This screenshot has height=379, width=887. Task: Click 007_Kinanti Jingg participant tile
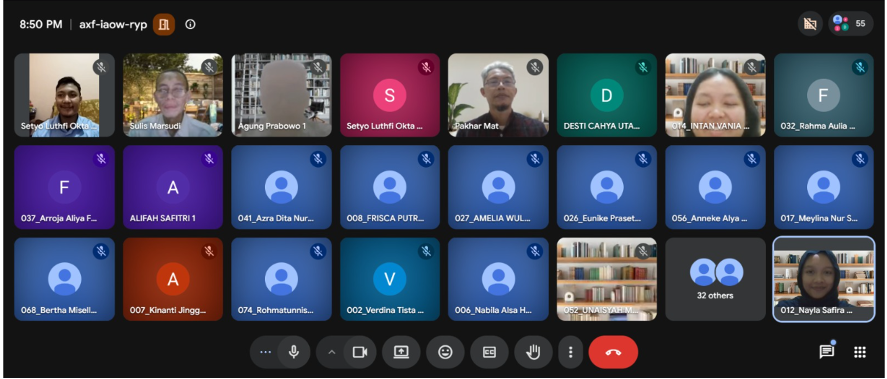[x=173, y=279]
